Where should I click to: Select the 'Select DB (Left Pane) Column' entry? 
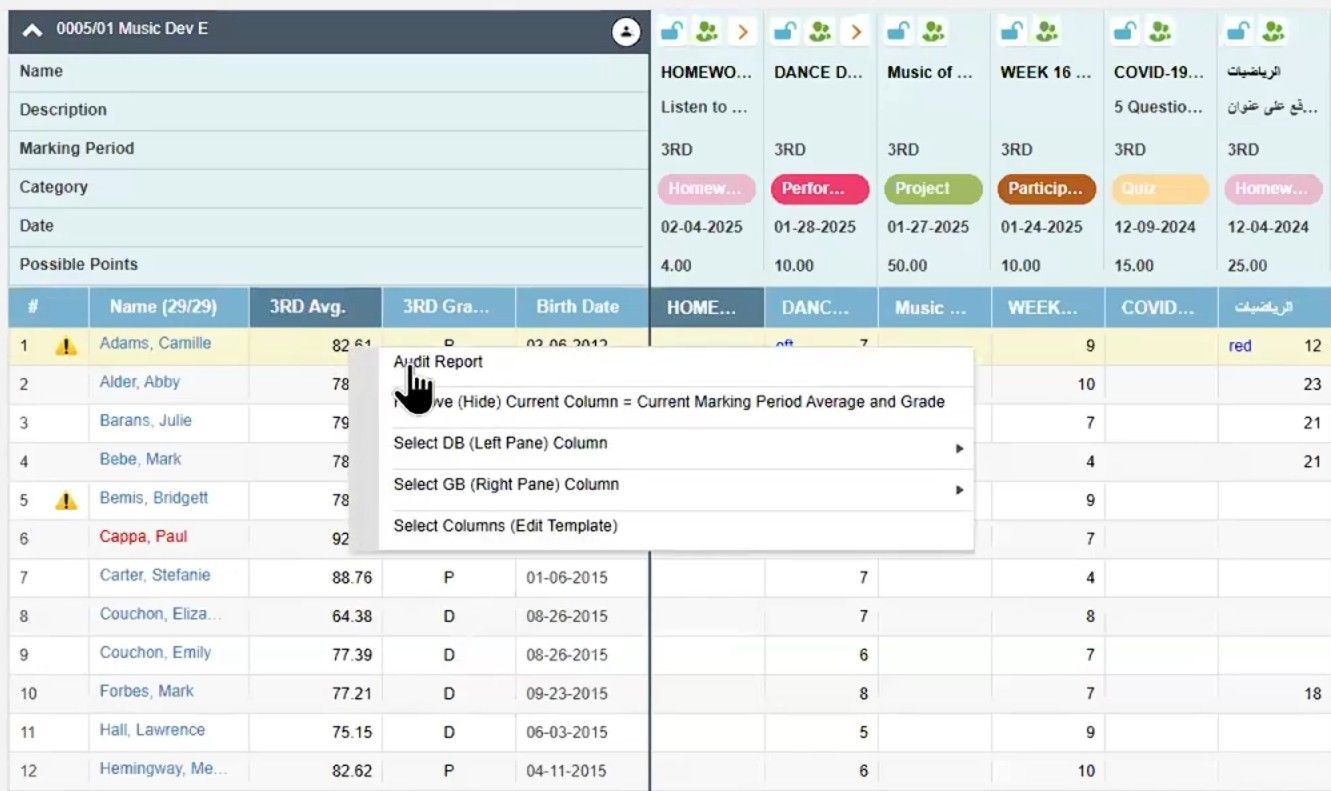(500, 443)
